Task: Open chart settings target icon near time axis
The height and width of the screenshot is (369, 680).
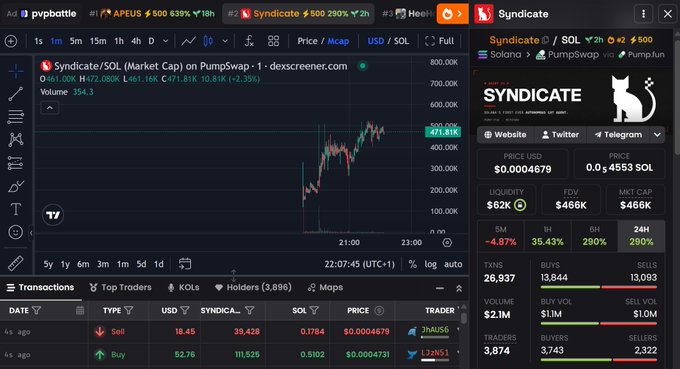Action: (447, 242)
